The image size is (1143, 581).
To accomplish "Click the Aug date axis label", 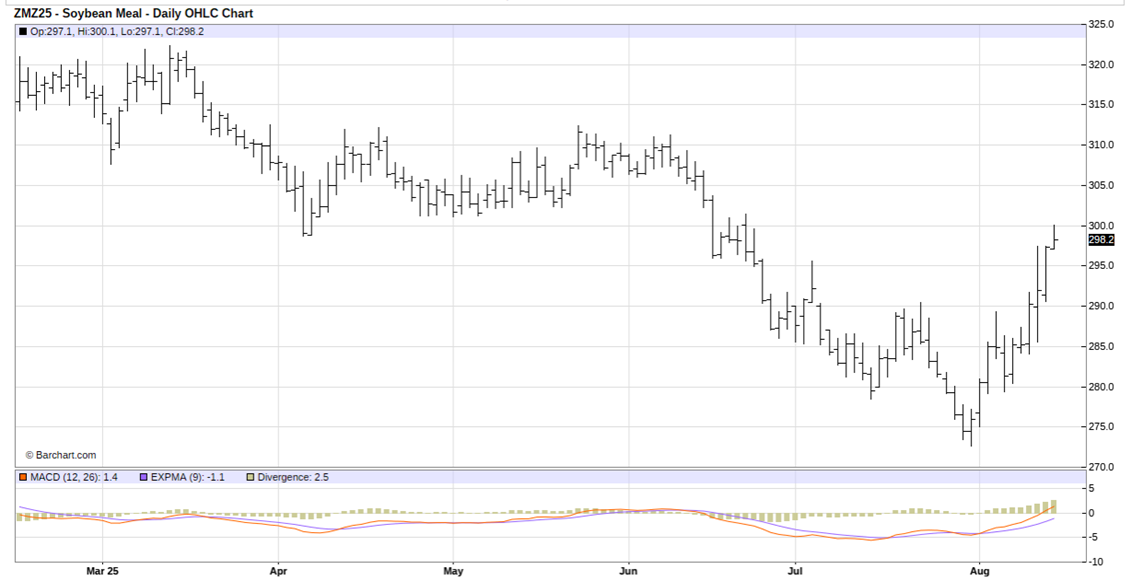I will (x=978, y=571).
